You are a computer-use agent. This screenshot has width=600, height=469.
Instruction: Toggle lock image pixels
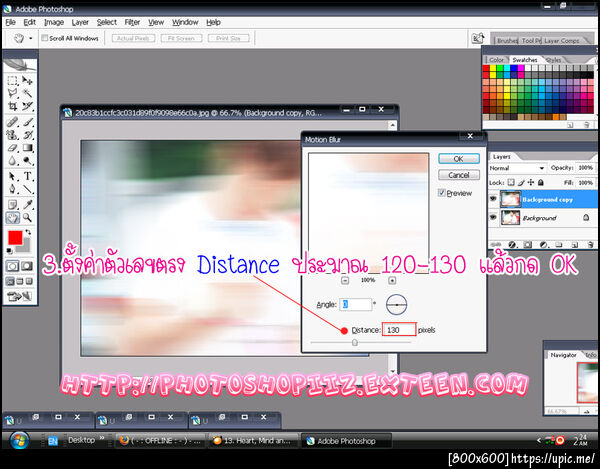521,182
